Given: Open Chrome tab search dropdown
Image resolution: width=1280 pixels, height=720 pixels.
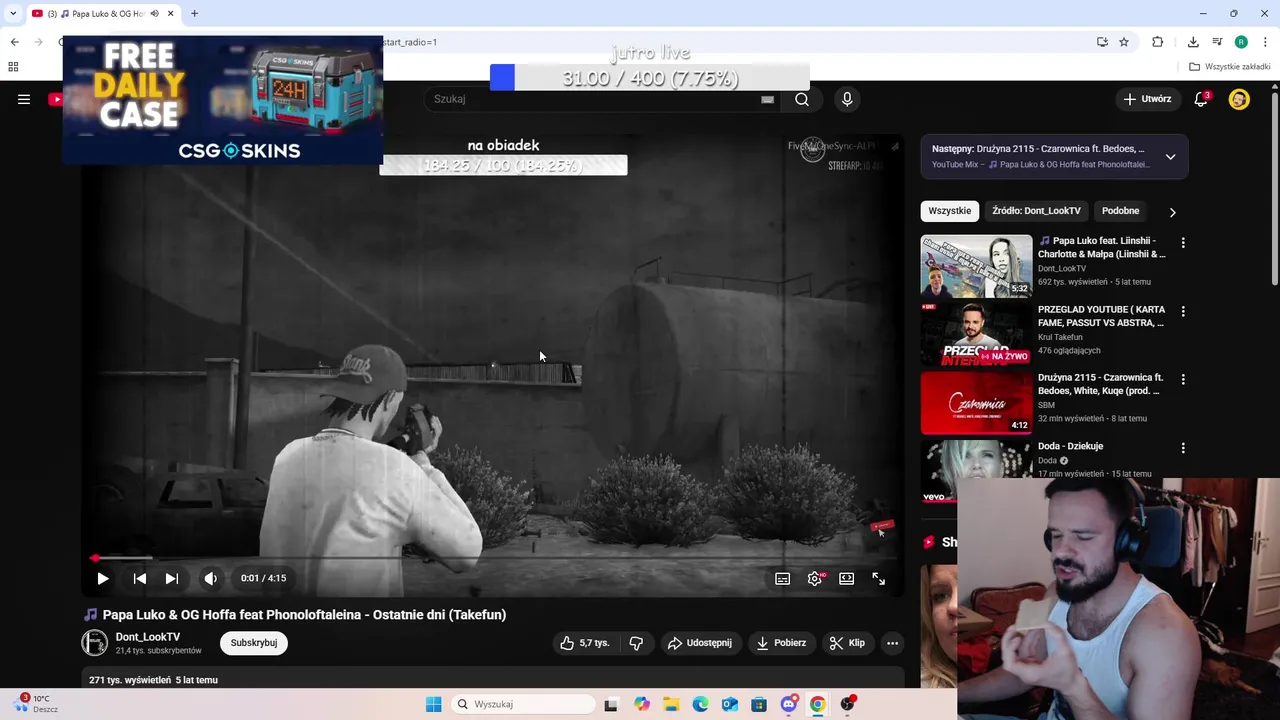Looking at the screenshot, I should (13, 13).
